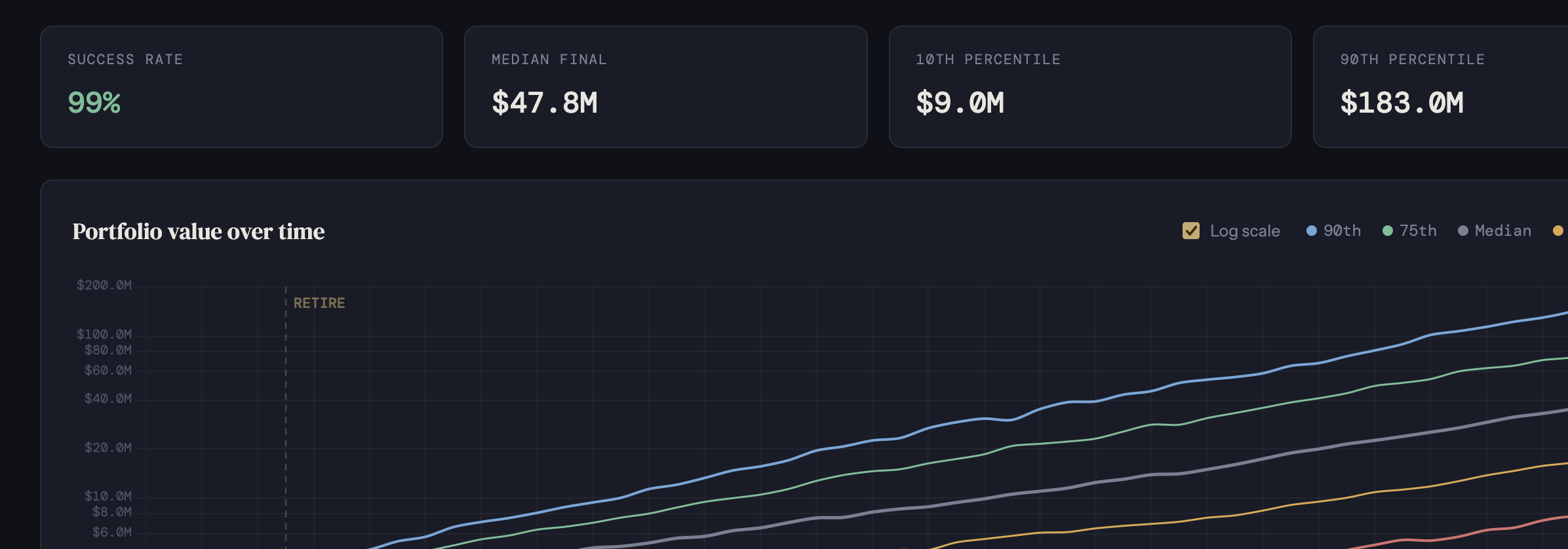Click the MEDIAN FINAL card label
1568x549 pixels.
pyautogui.click(x=549, y=60)
